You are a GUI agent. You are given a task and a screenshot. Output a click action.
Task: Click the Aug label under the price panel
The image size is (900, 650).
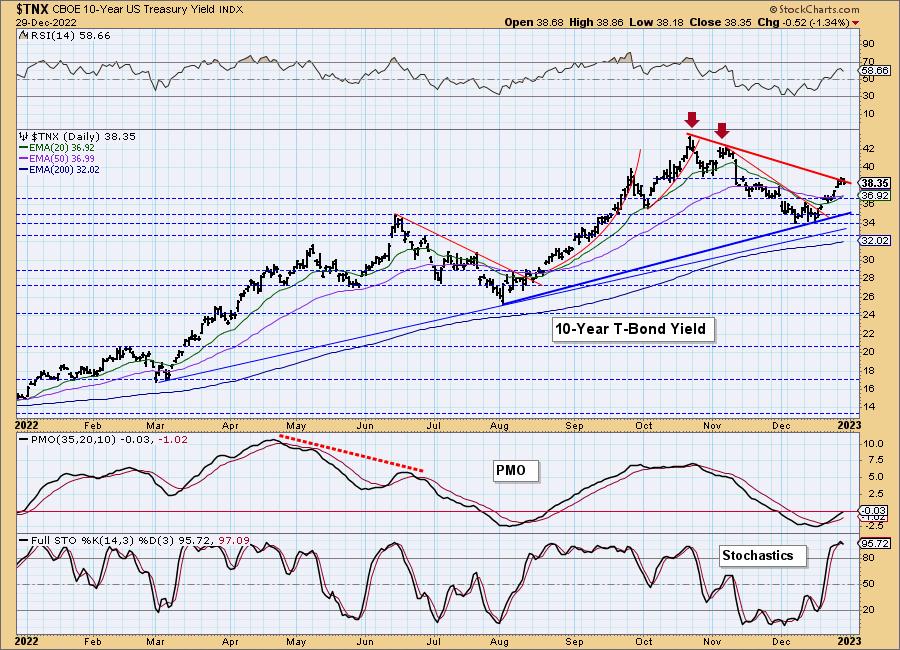point(500,425)
